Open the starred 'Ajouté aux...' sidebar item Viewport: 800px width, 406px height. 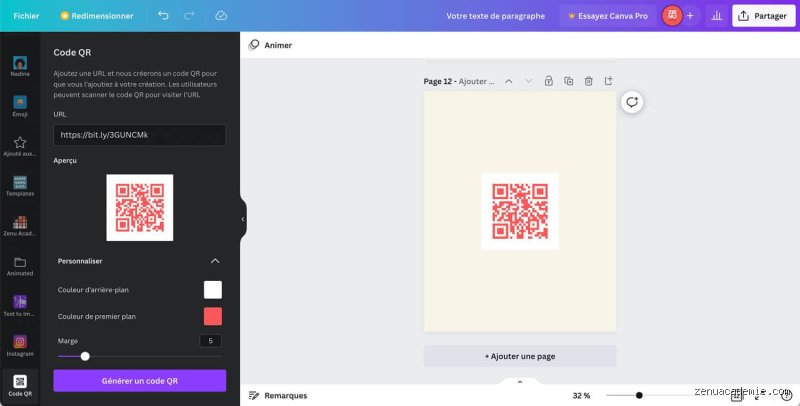[x=20, y=146]
